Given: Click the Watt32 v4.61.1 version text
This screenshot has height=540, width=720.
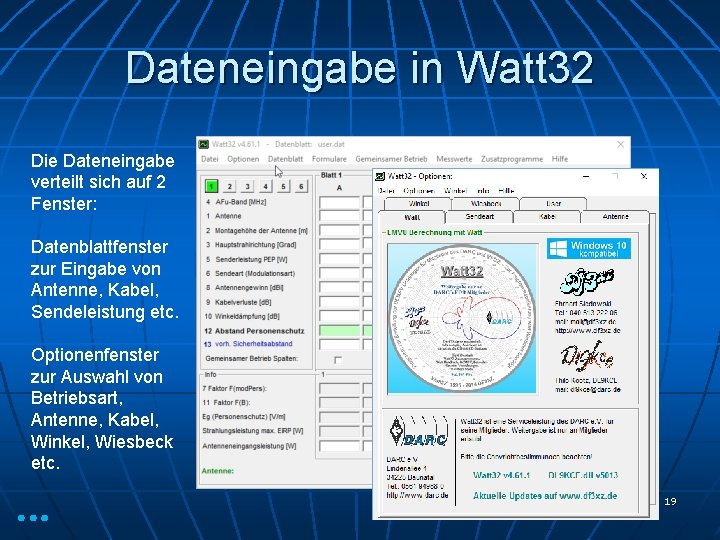Looking at the screenshot, I should (x=501, y=475).
